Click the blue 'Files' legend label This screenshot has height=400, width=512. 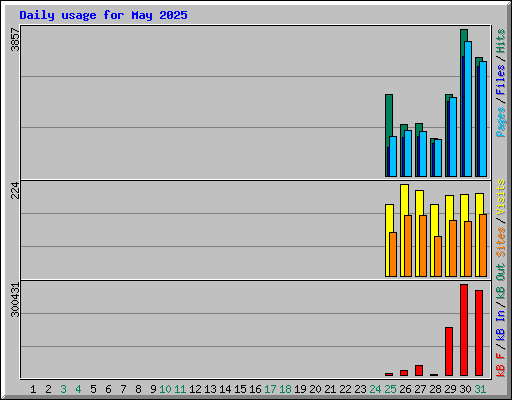coord(501,80)
